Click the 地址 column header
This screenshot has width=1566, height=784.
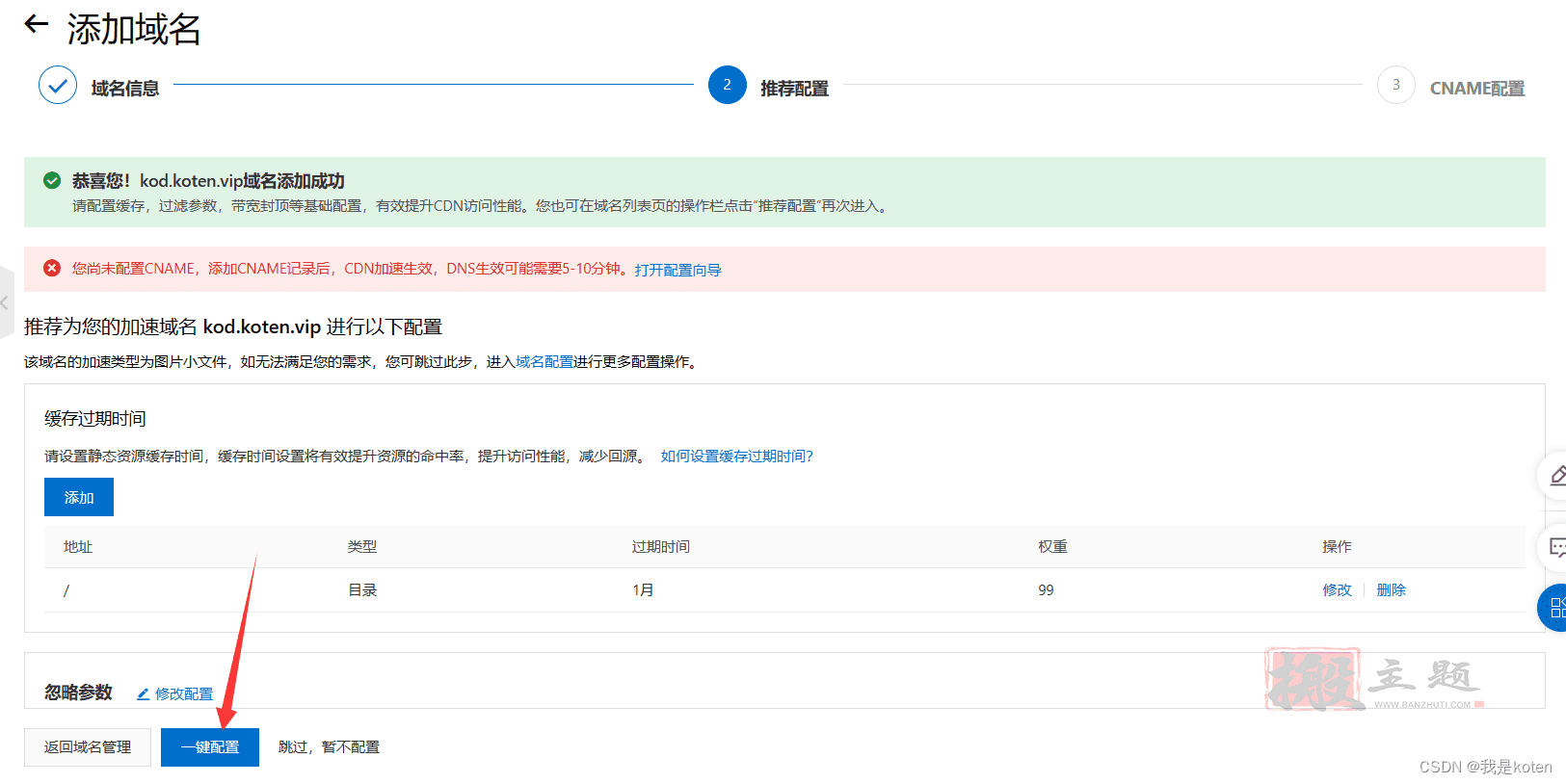78,547
